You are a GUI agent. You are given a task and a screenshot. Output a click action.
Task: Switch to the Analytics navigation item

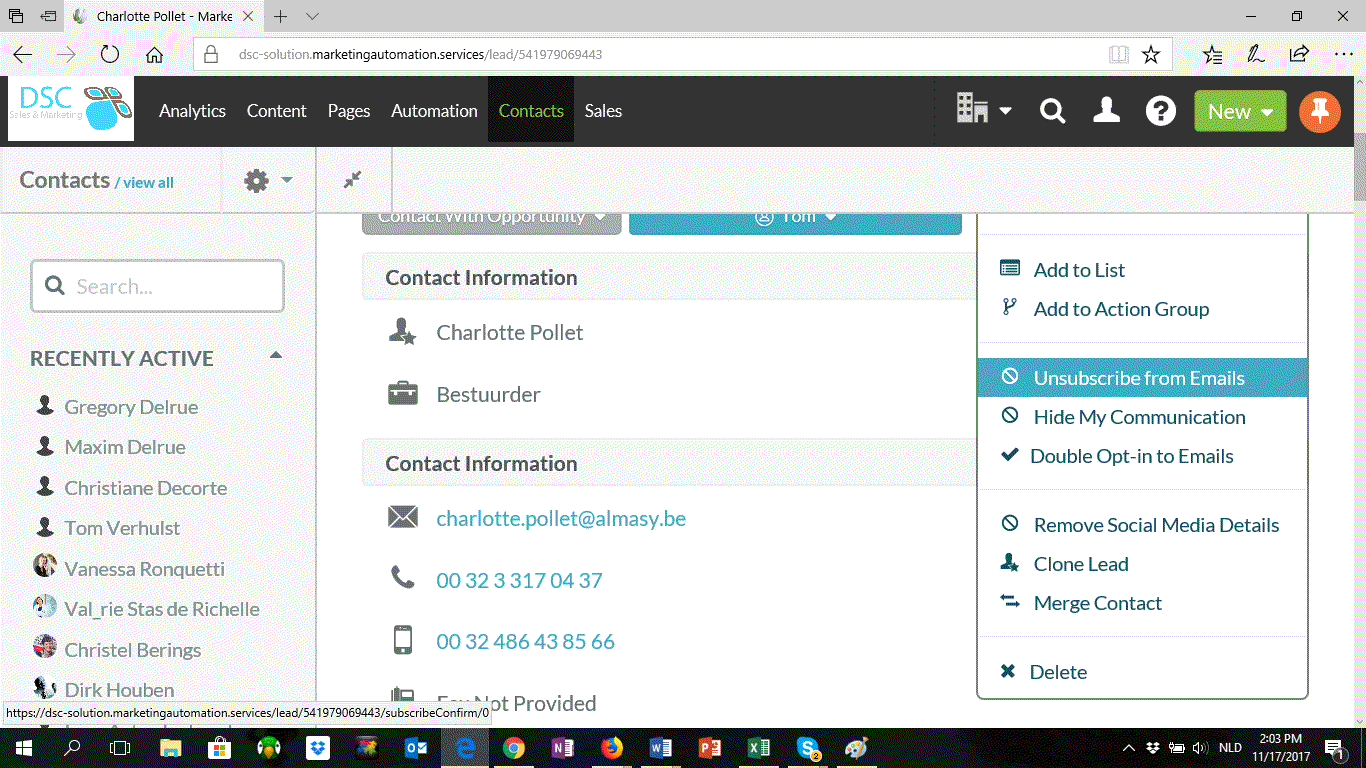pyautogui.click(x=192, y=111)
